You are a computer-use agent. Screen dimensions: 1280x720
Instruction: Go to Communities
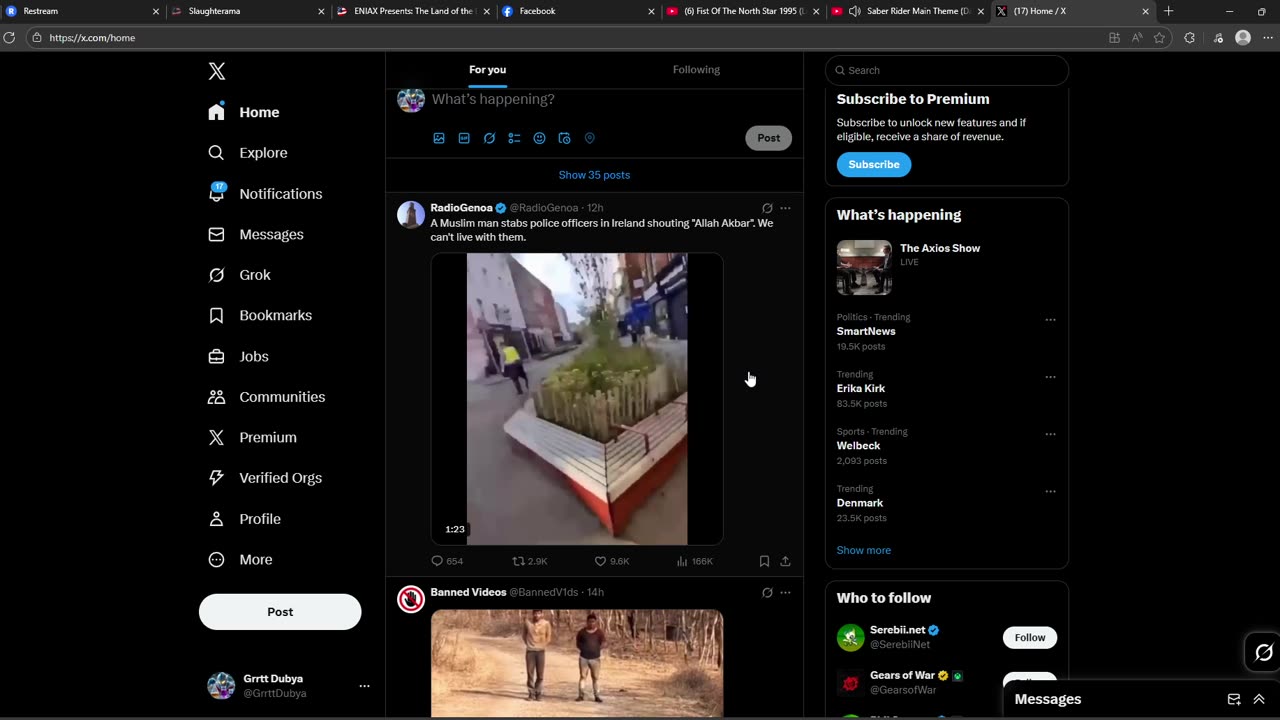click(x=266, y=397)
